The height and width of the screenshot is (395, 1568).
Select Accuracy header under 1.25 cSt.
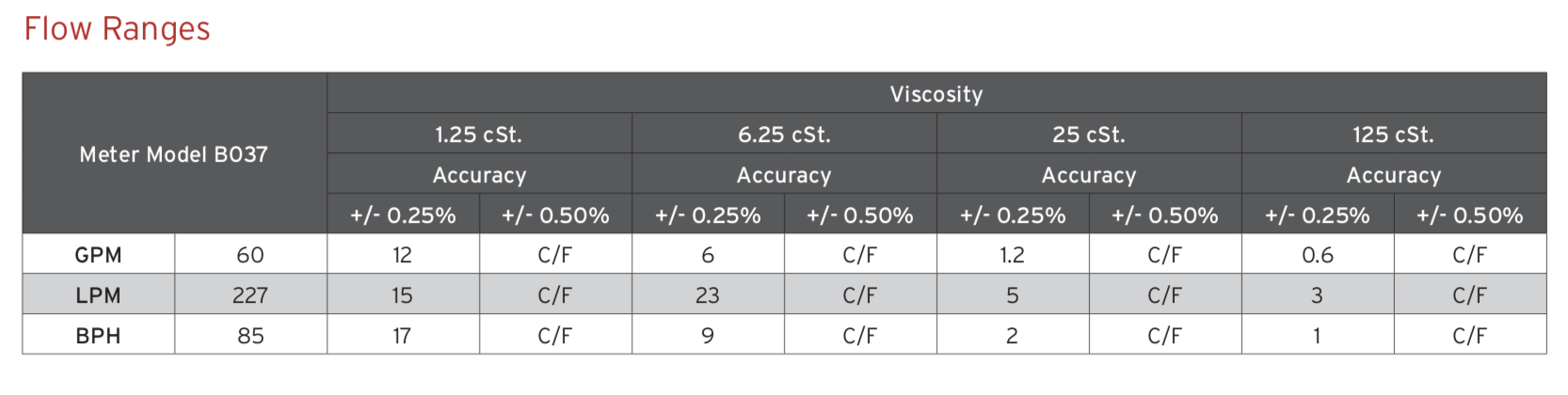[479, 175]
